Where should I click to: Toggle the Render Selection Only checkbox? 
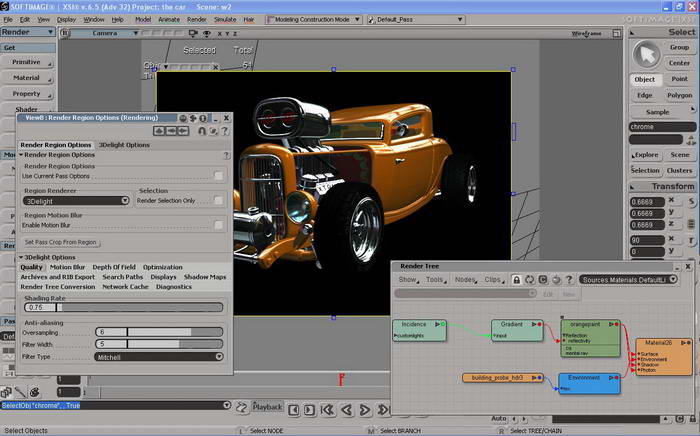click(x=219, y=200)
